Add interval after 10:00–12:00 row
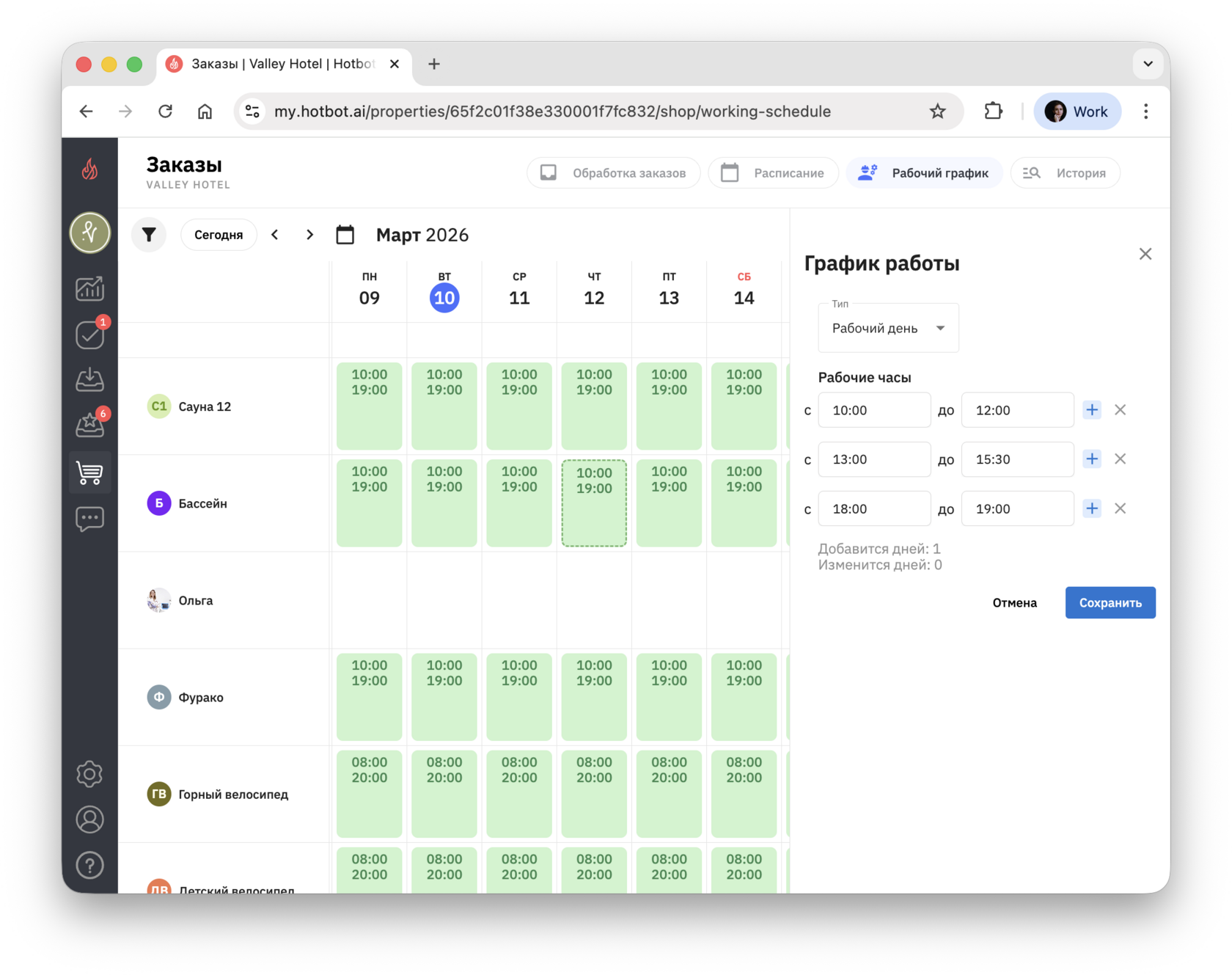 pos(1092,410)
